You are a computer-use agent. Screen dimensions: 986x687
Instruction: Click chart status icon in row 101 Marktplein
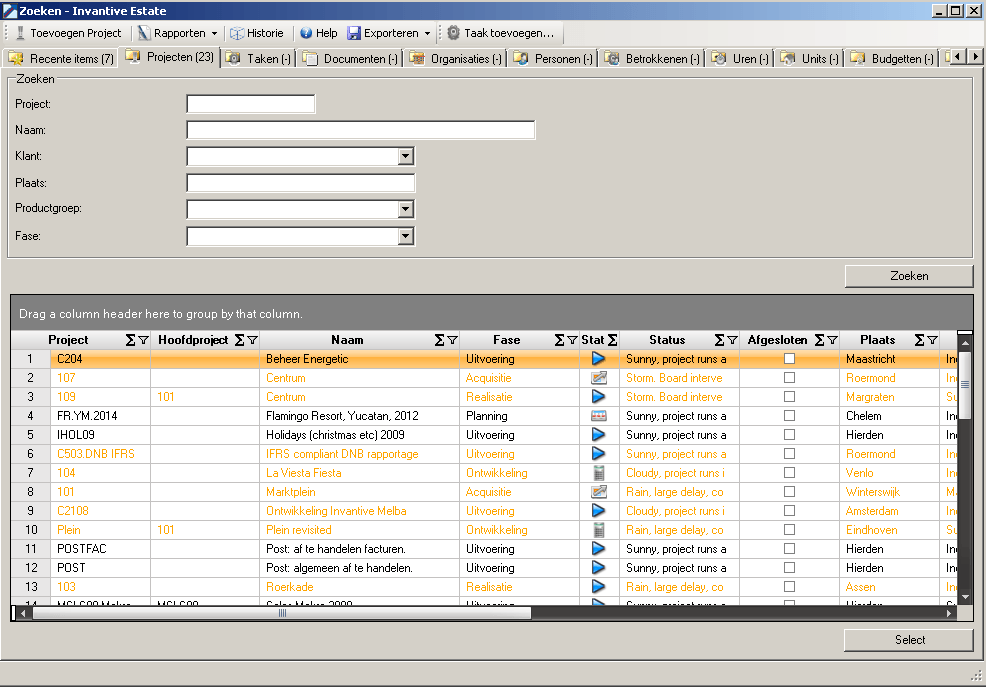tap(599, 492)
